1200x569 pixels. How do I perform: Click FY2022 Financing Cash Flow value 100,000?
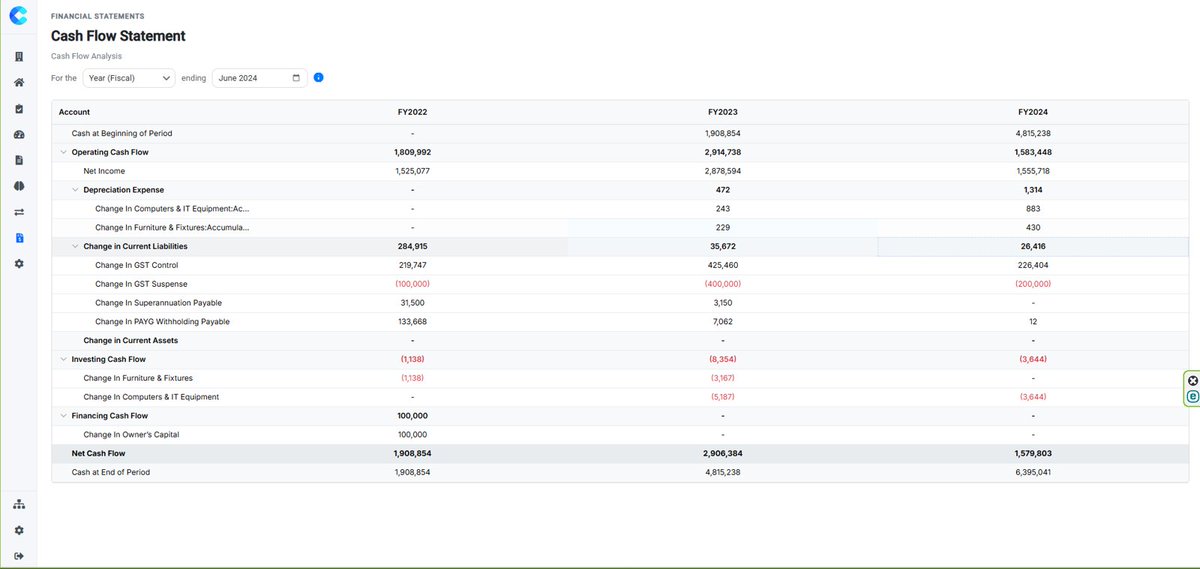coord(412,416)
